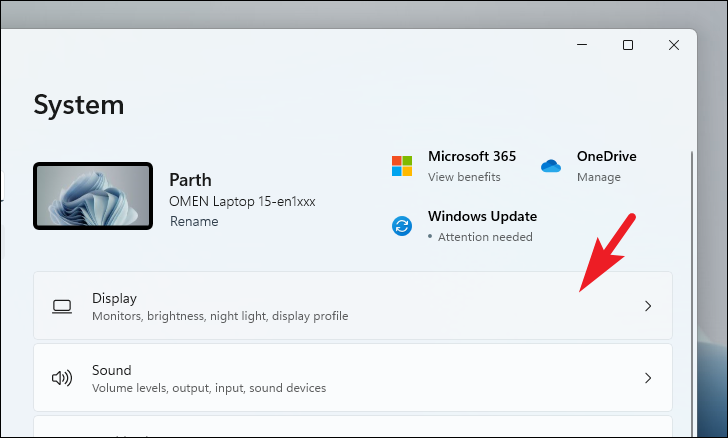Rename the OMEN laptop
The image size is (728, 438).
point(194,221)
